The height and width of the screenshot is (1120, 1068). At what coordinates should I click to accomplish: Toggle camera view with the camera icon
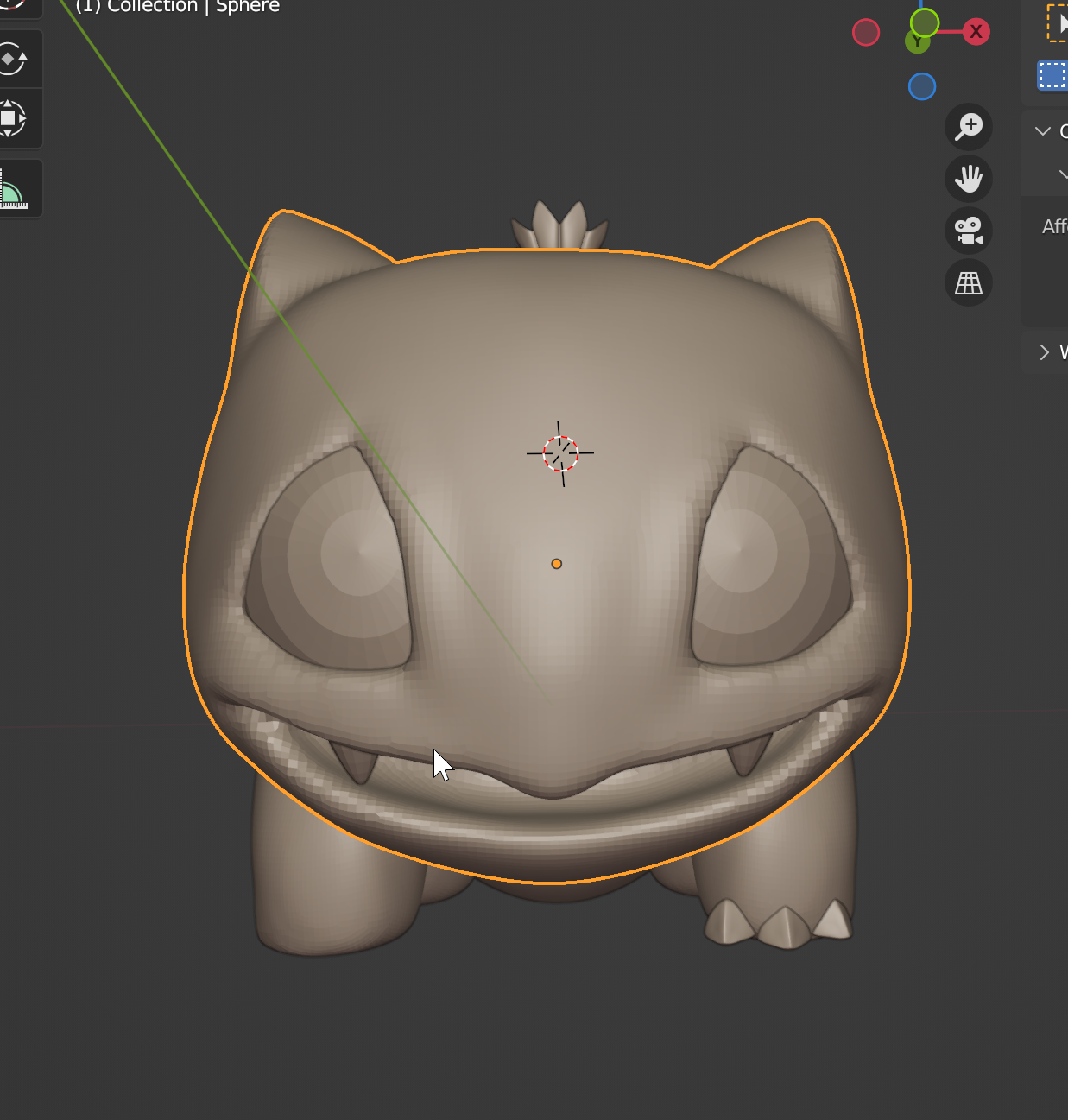click(969, 231)
